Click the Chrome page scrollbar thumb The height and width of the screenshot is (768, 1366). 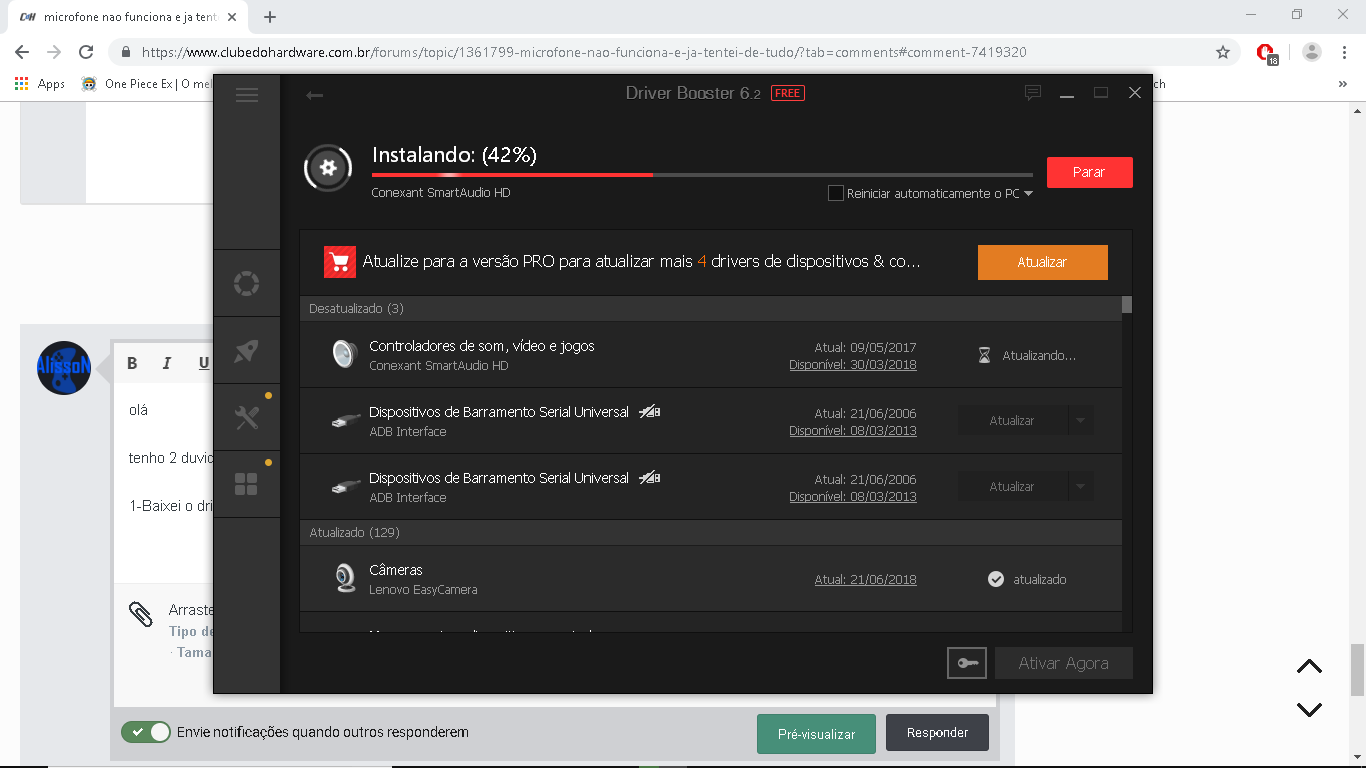coord(1357,670)
